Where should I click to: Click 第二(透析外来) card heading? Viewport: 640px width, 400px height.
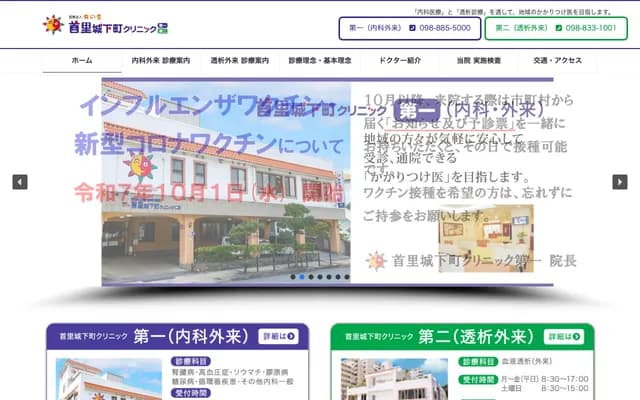click(476, 336)
